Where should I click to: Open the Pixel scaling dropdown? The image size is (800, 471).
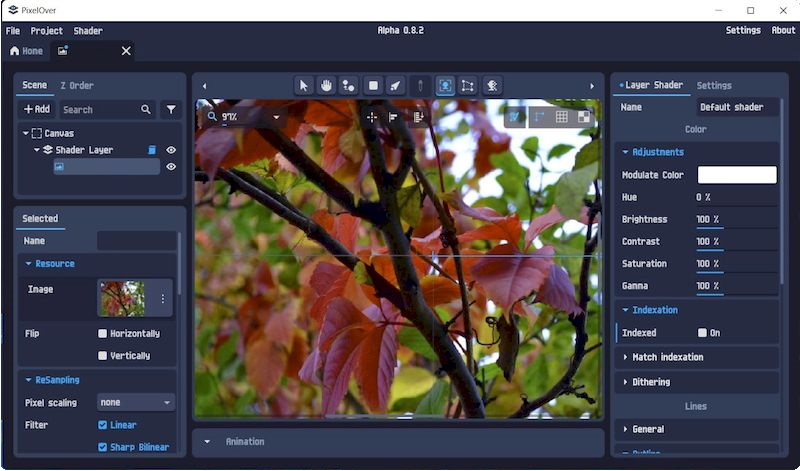pos(136,403)
